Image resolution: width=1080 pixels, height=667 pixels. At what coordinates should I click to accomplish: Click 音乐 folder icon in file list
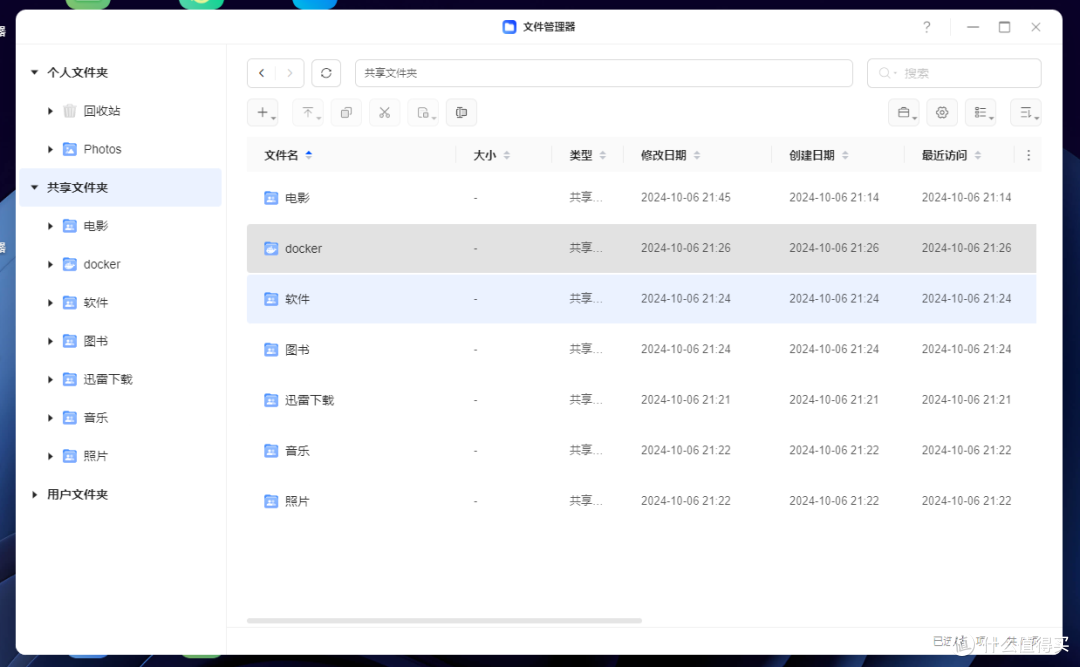coord(271,451)
